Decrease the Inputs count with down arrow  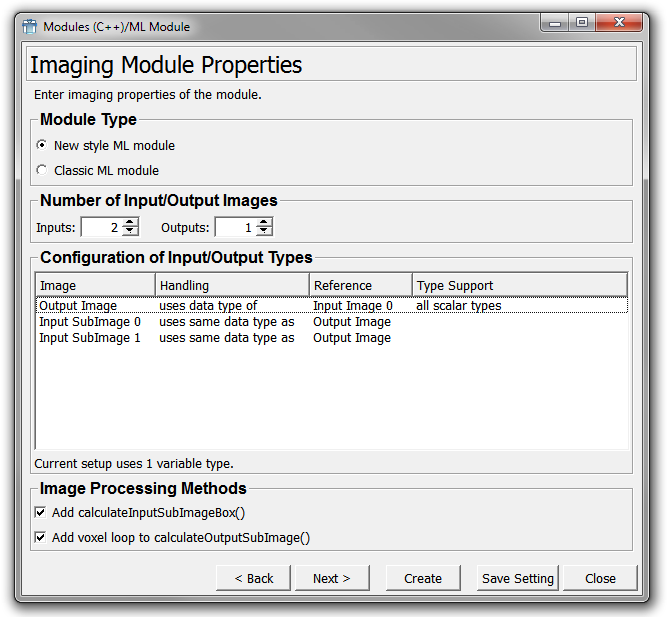(x=130, y=232)
